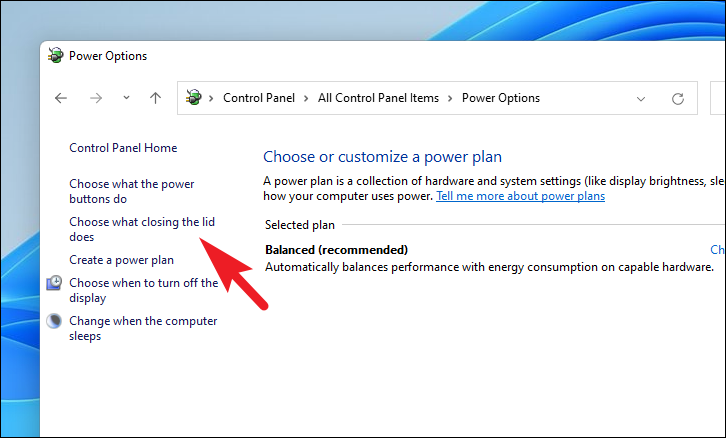Click the forward navigation arrow
The width and height of the screenshot is (726, 438).
[x=96, y=98]
